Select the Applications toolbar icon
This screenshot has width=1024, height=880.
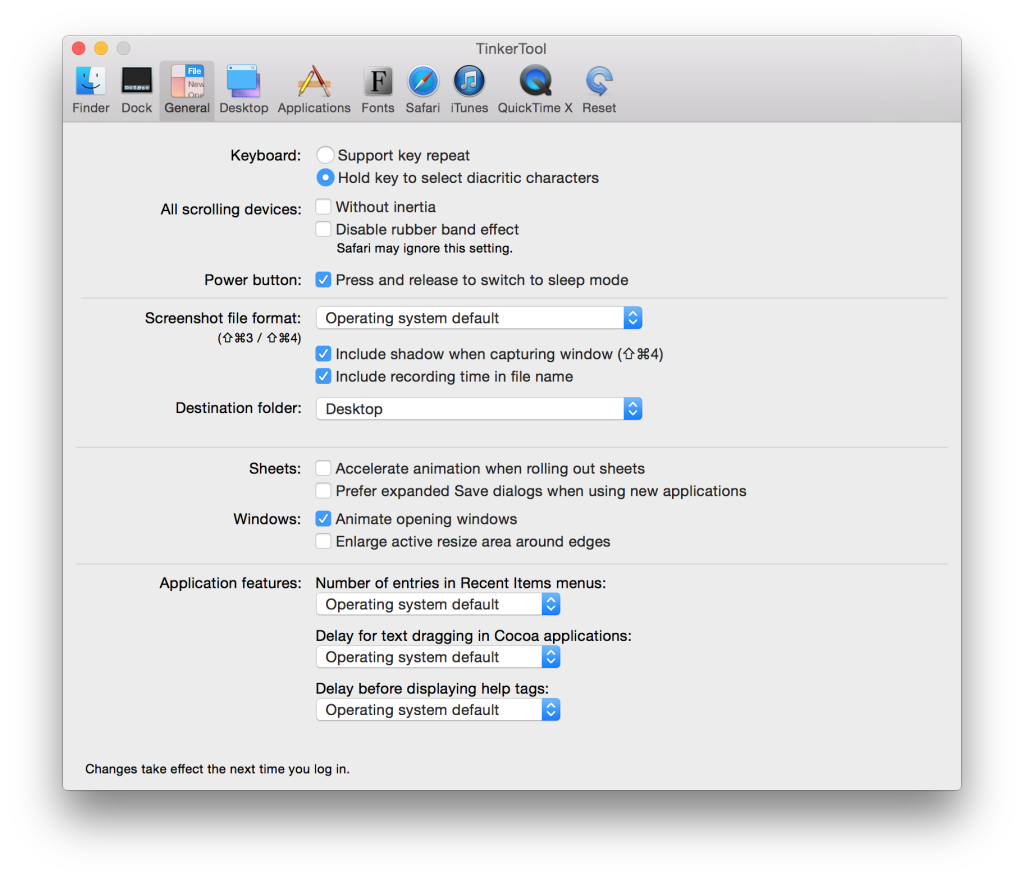pos(314,82)
